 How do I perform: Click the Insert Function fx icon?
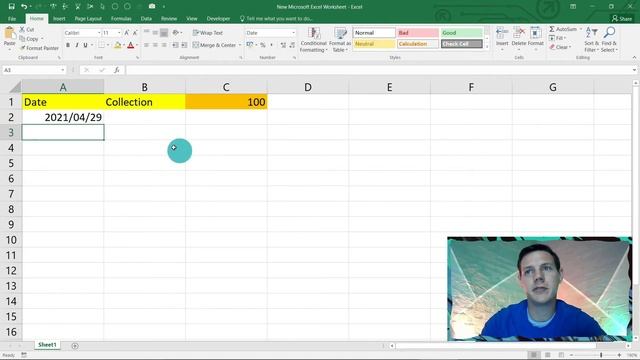117,70
